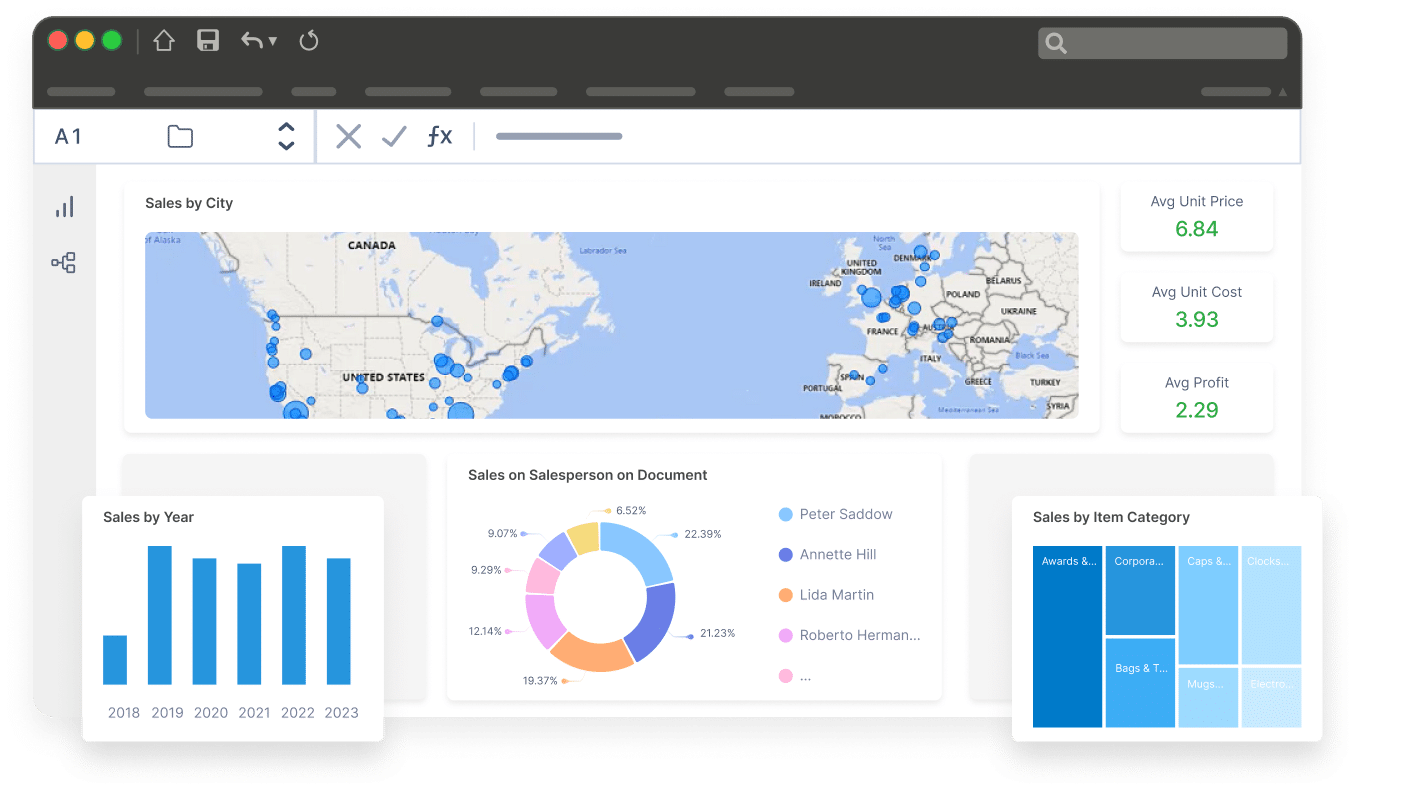
Task: Click the search field in title bar
Action: tap(1163, 43)
